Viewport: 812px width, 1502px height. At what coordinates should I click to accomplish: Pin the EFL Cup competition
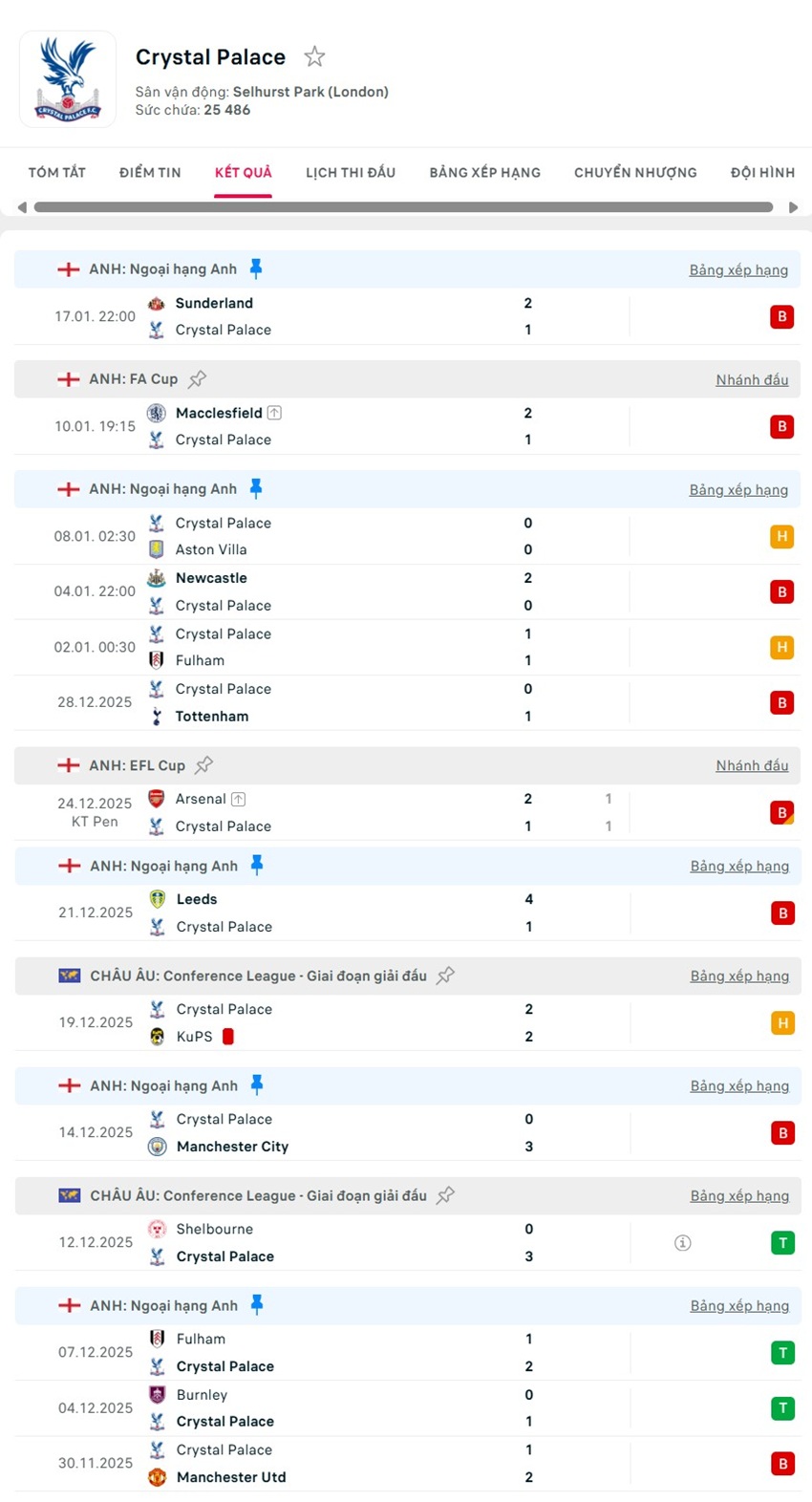click(204, 765)
